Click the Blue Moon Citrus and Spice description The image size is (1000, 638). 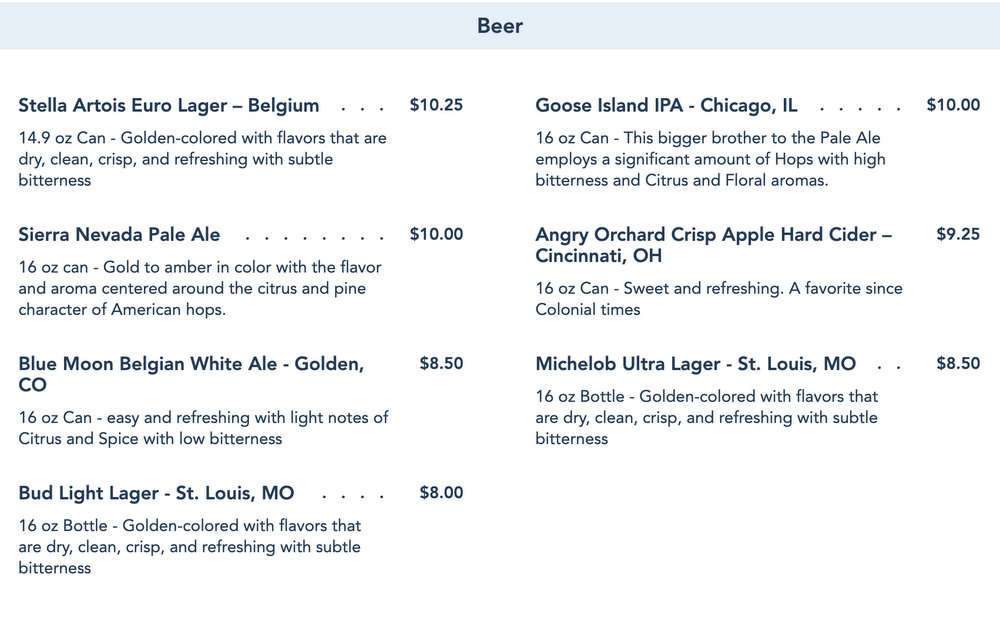pos(203,428)
